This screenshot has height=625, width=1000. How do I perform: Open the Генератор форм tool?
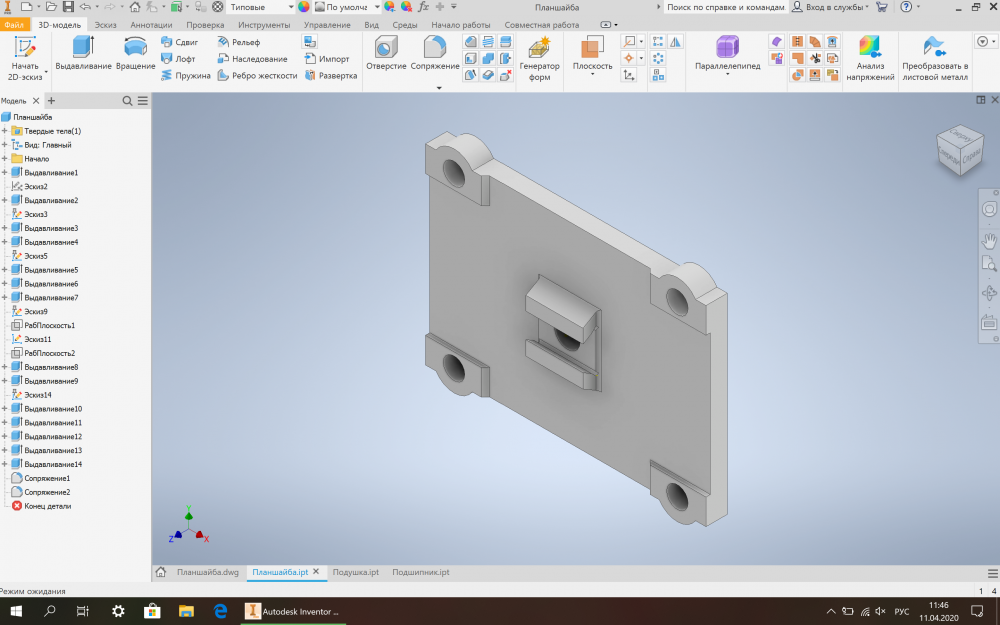tap(540, 58)
